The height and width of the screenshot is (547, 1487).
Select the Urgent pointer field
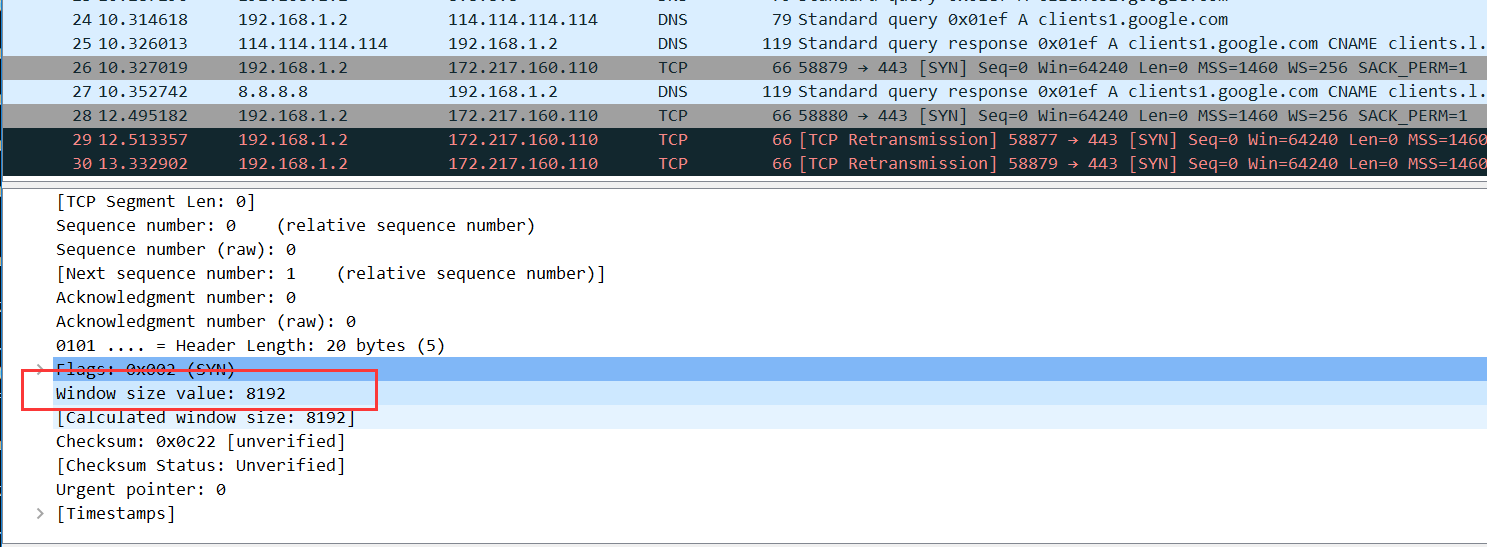pos(141,490)
